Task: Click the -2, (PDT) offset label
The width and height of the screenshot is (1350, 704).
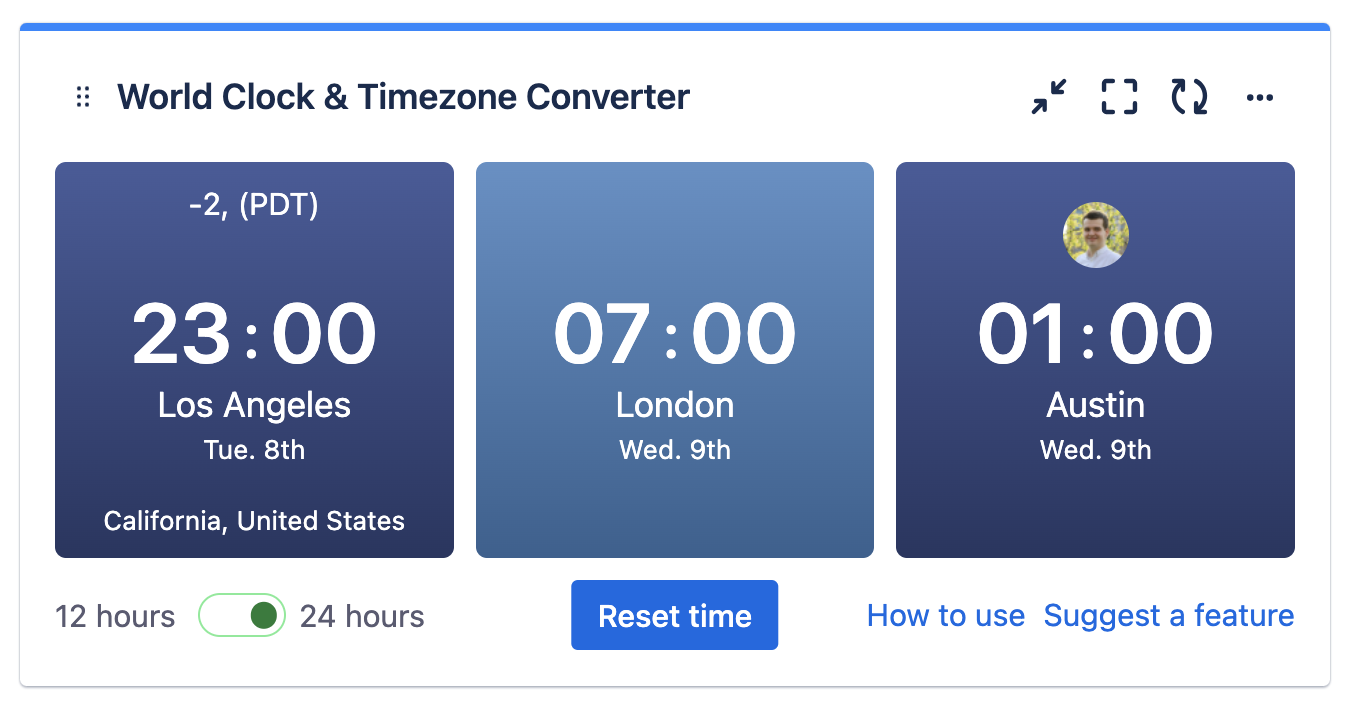Action: click(254, 205)
